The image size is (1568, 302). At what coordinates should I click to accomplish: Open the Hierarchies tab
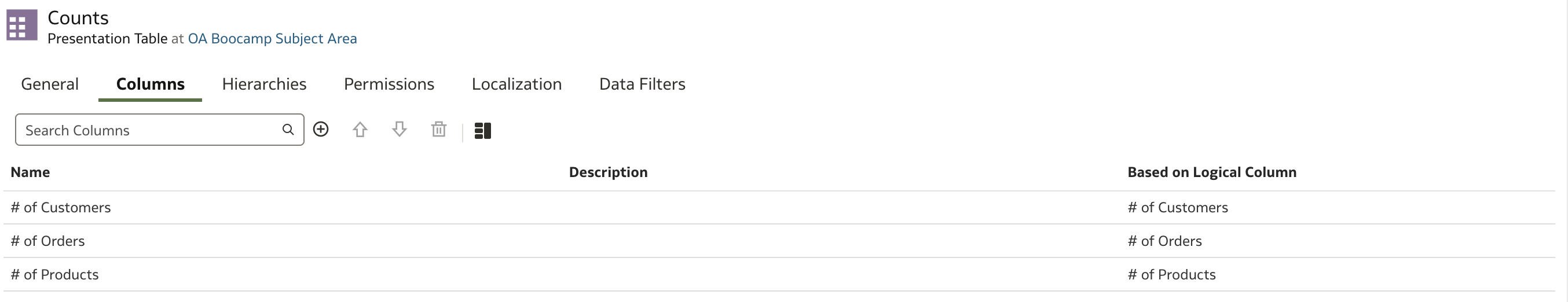point(264,84)
